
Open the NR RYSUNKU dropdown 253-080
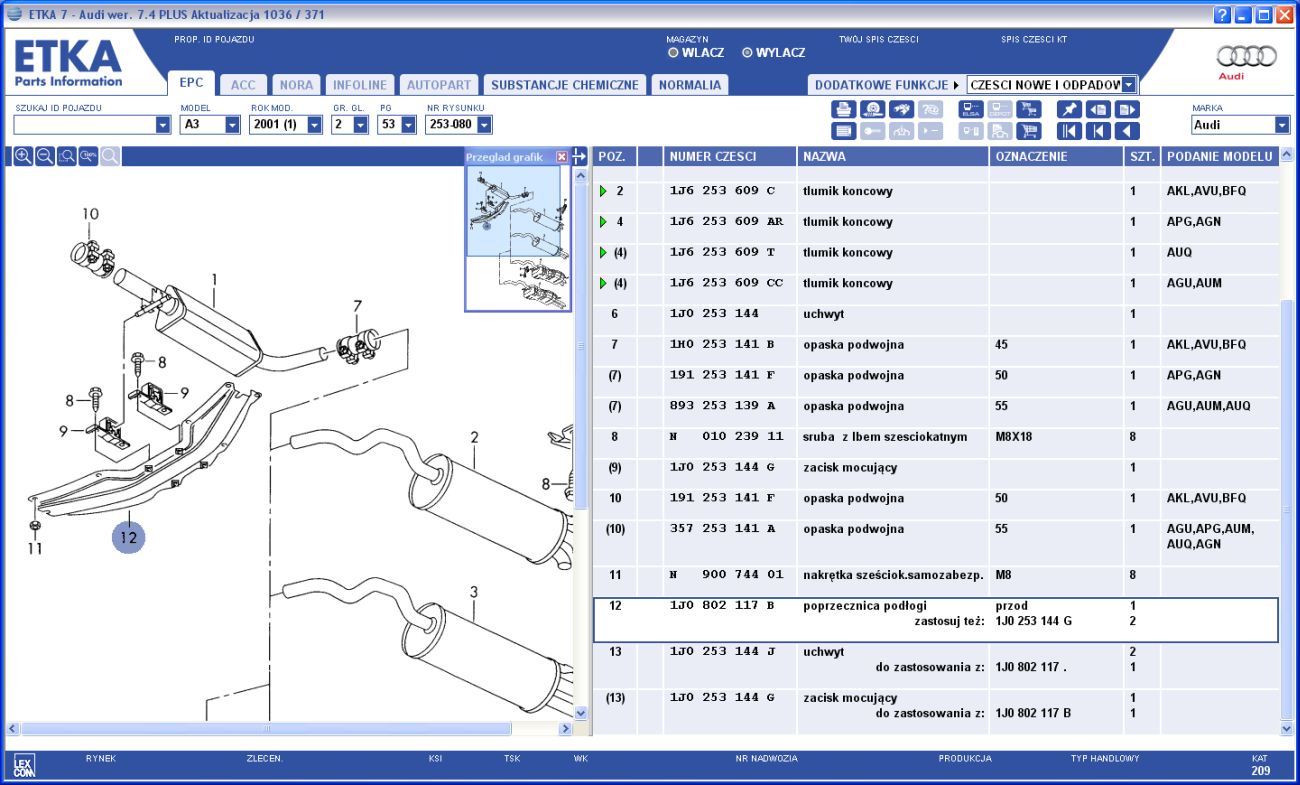[x=484, y=125]
